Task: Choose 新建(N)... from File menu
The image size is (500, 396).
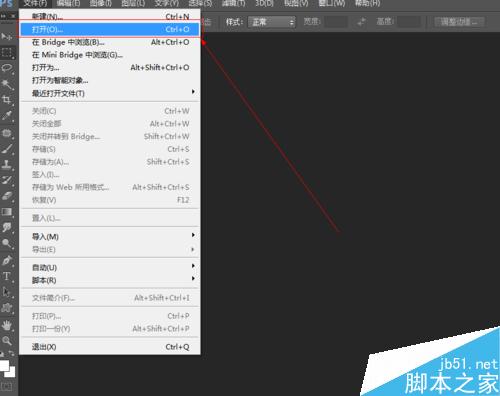Action: pyautogui.click(x=110, y=16)
